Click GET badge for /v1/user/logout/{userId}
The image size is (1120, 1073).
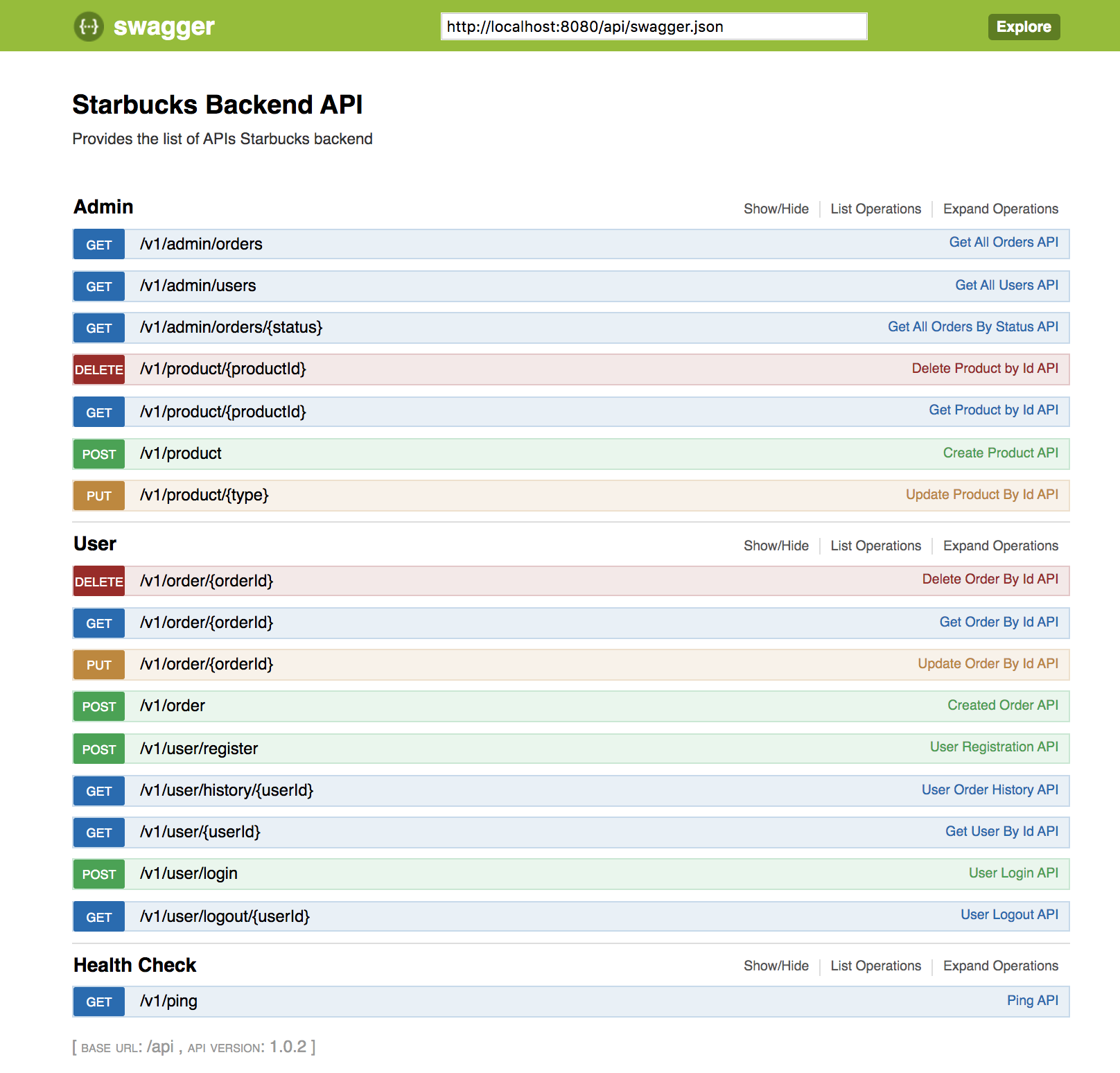[x=99, y=917]
